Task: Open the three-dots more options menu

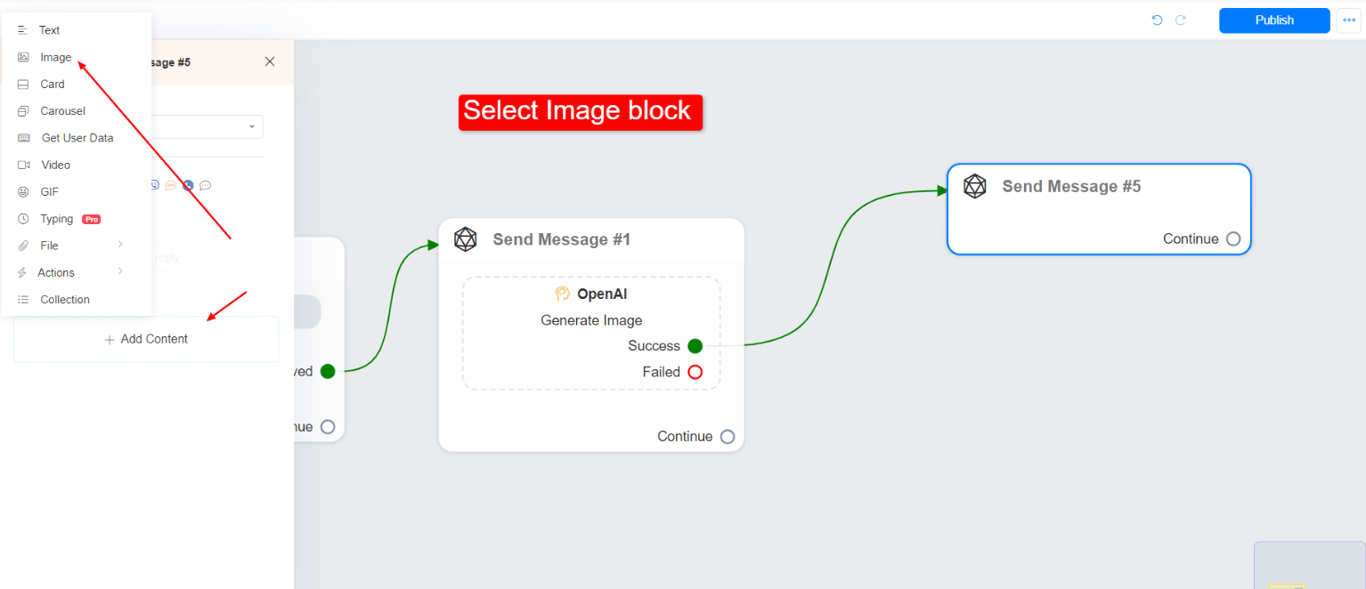Action: tap(1348, 20)
